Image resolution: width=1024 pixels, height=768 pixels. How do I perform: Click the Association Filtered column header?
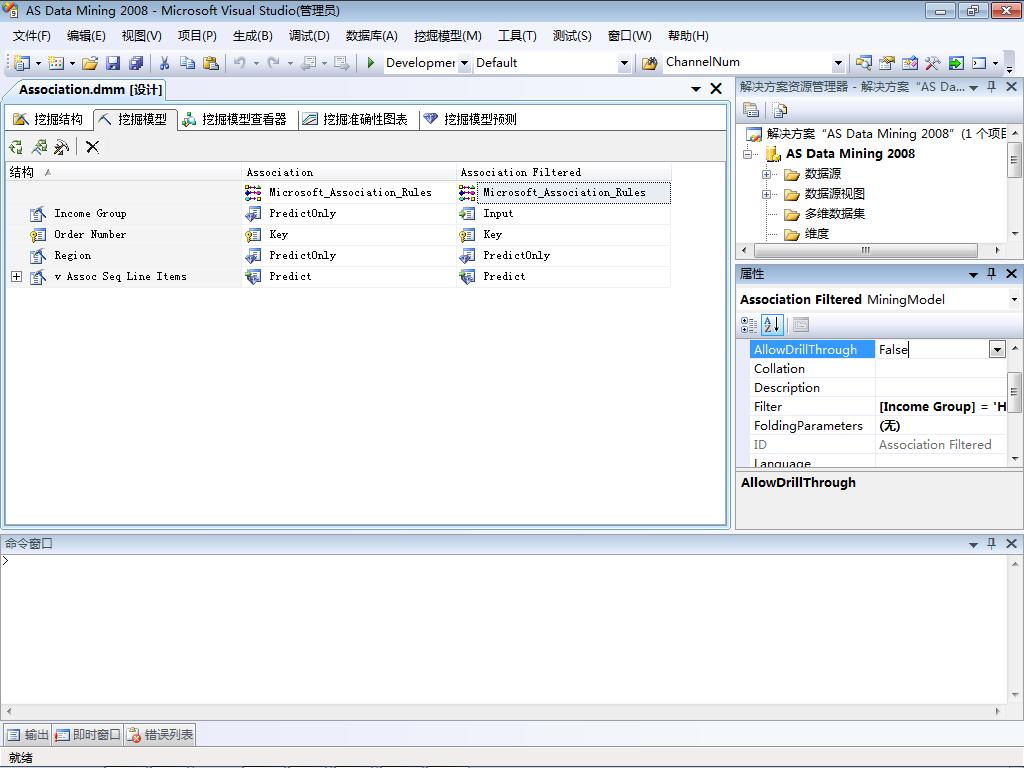(564, 172)
